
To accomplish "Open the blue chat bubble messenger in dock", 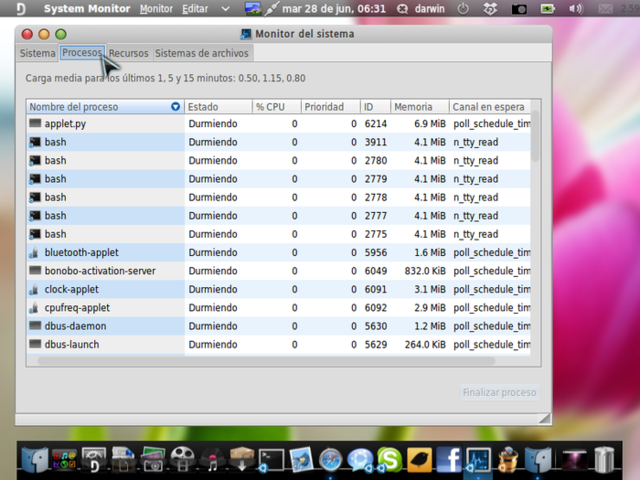I will pos(360,460).
